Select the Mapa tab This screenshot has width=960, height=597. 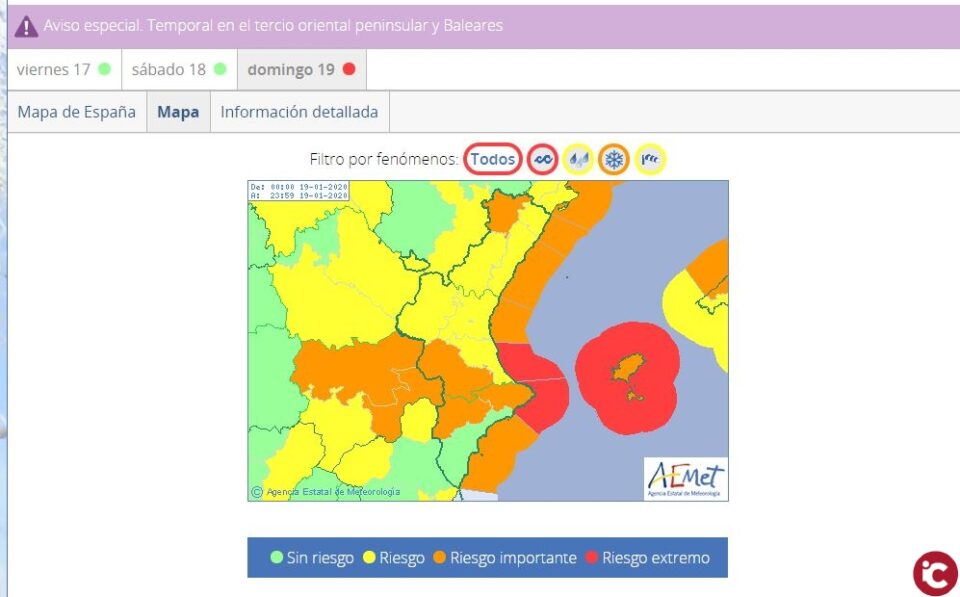pos(177,112)
